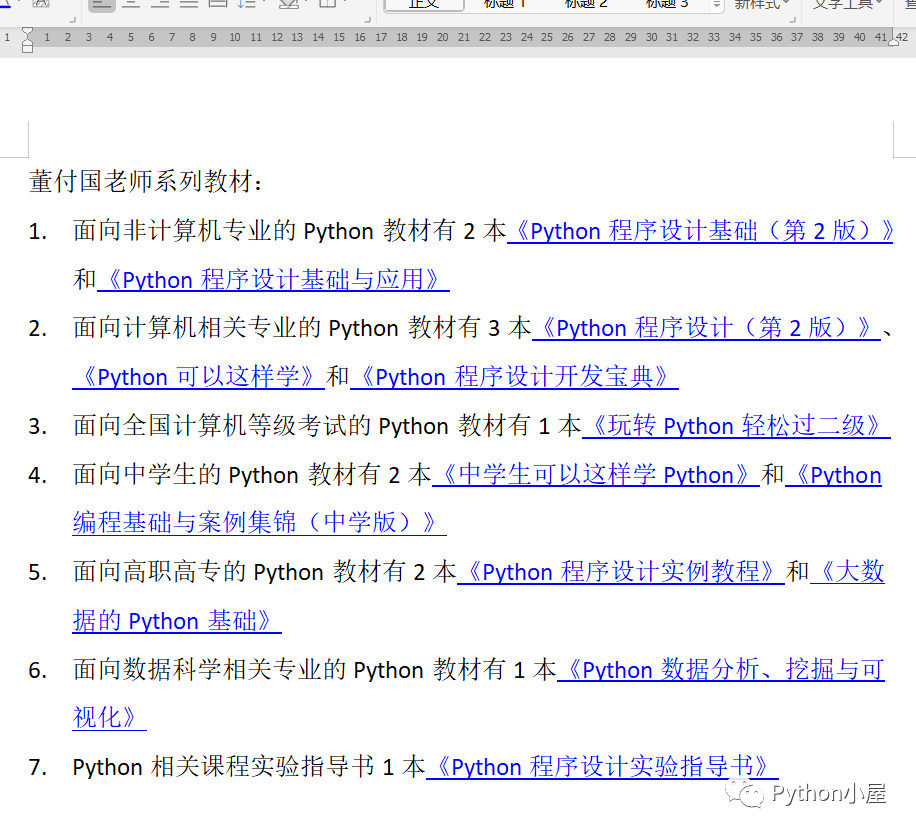Apply the 标题 1 style

point(504,5)
